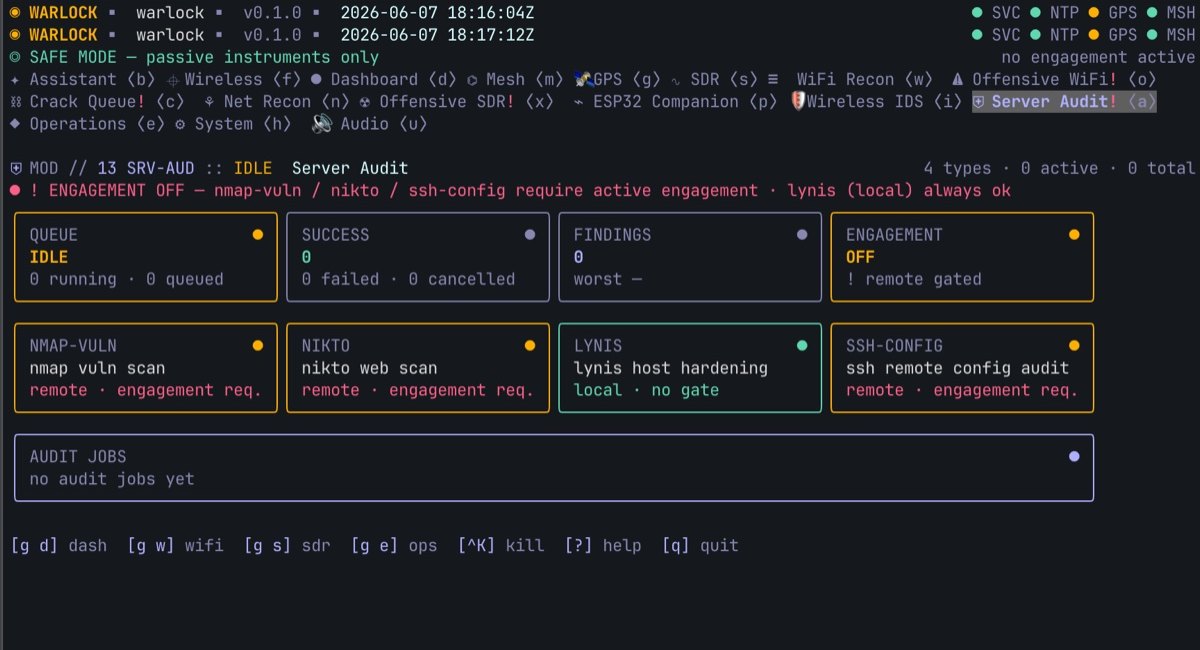Click the Offensive WiFi triangle icon

click(957, 80)
